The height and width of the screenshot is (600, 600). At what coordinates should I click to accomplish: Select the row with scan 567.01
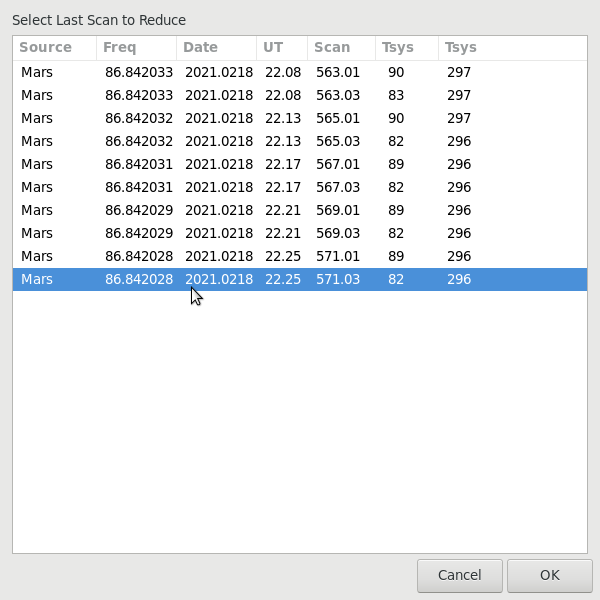pyautogui.click(x=300, y=164)
